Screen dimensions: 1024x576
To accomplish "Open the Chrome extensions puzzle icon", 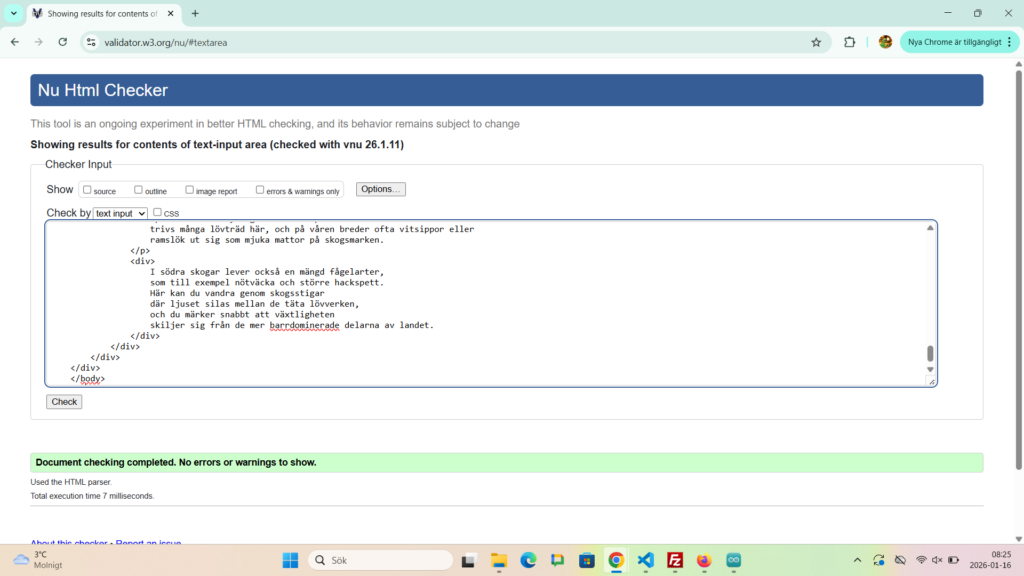I will coord(850,42).
